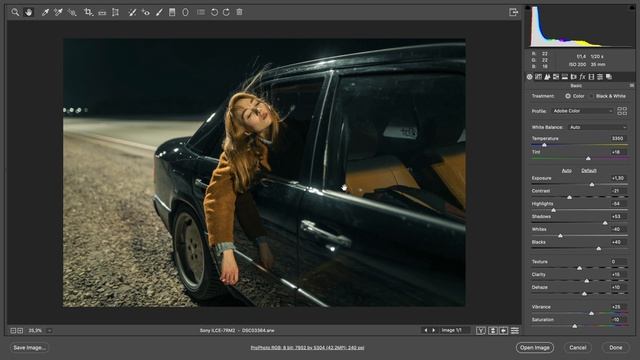
Task: Click the Vibrance slider handle
Action: tap(591, 313)
